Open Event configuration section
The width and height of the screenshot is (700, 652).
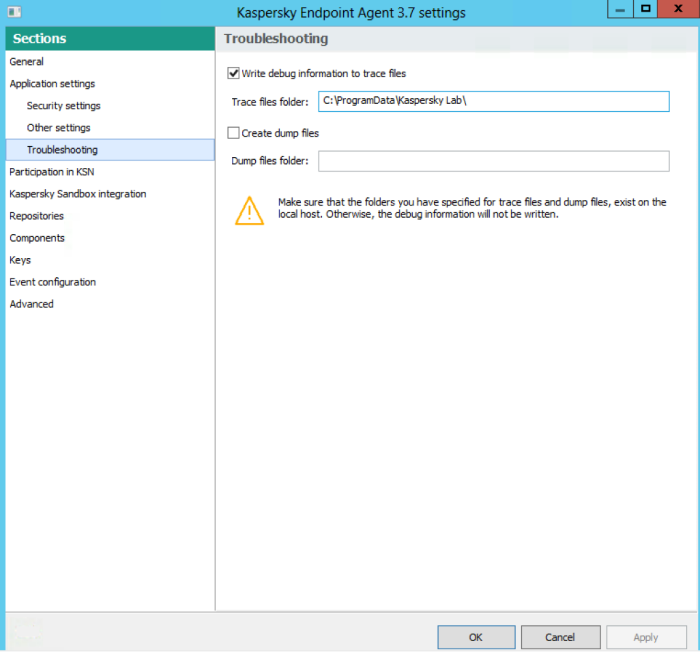[53, 282]
